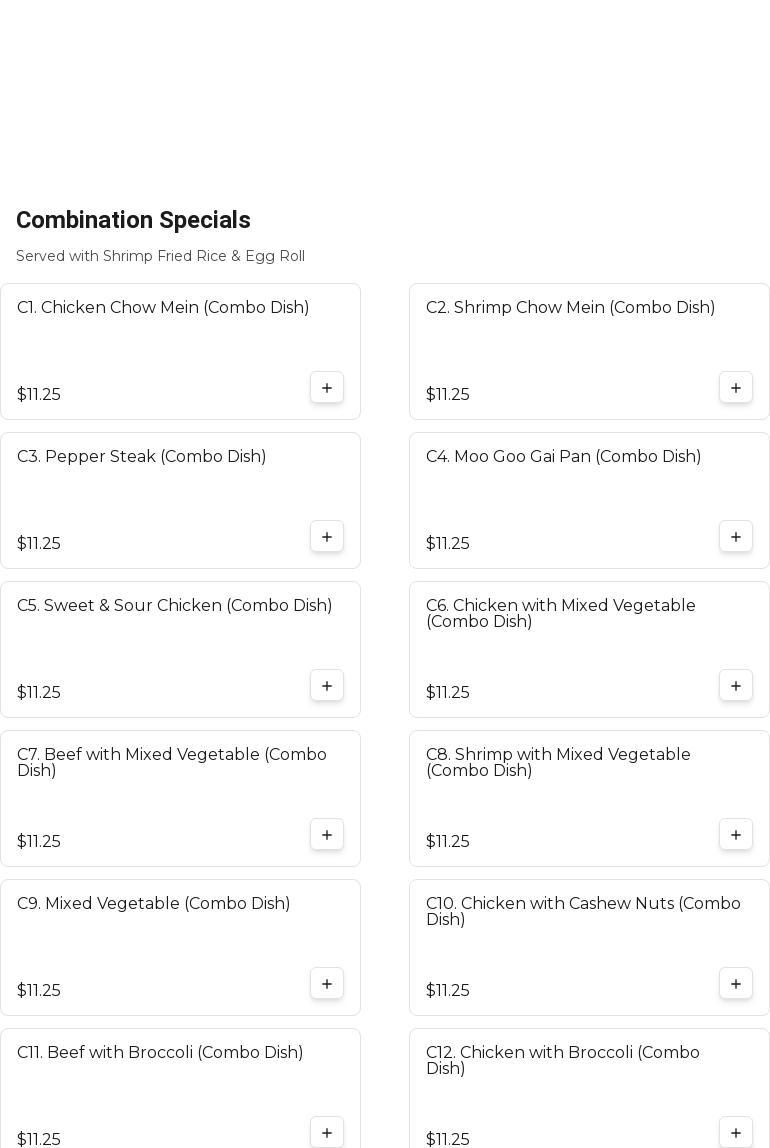Add C9 Mixed Vegetable combo
This screenshot has height=1148, width=770.
(327, 984)
